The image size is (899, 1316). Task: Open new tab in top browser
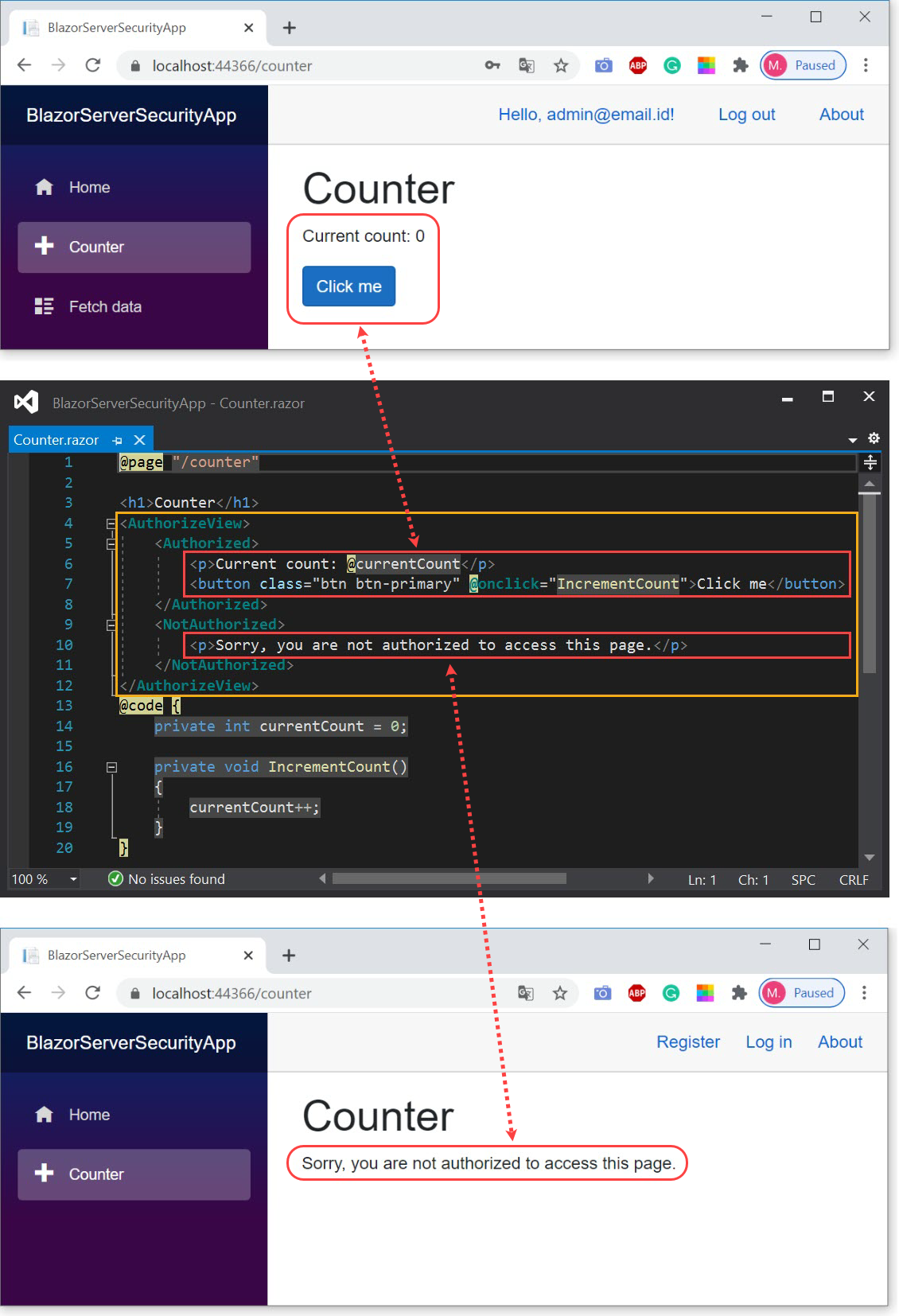coord(290,28)
